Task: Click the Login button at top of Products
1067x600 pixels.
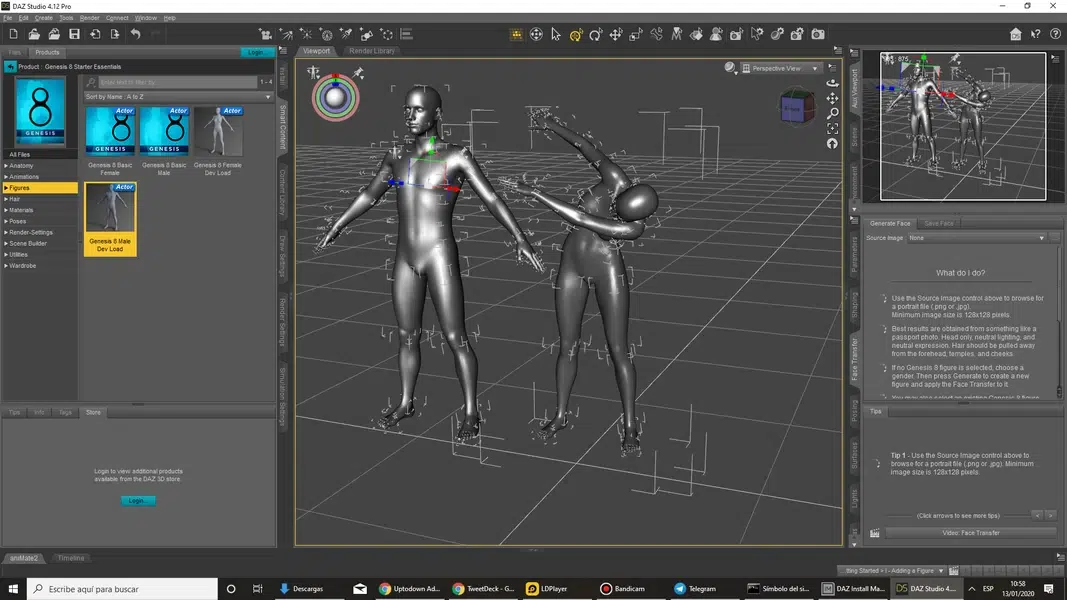Action: click(x=256, y=52)
